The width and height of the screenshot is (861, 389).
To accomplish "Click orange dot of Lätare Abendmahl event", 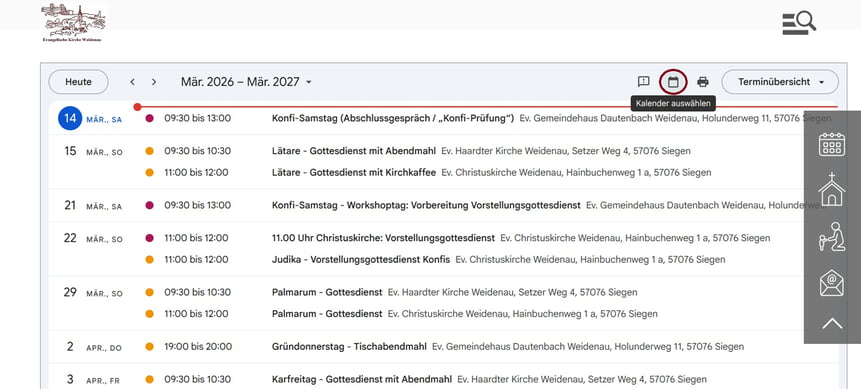I will click(x=149, y=151).
